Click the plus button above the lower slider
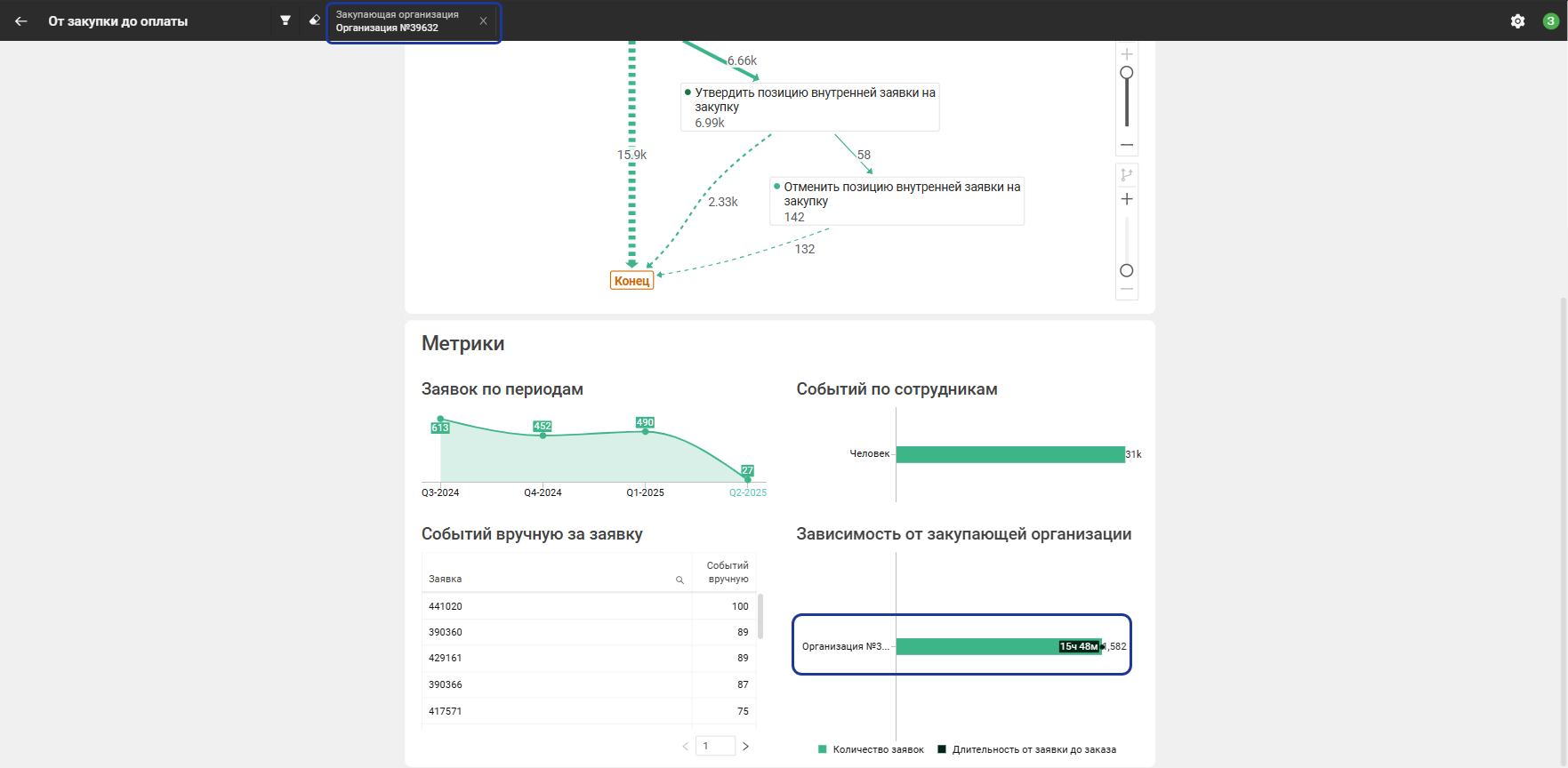This screenshot has width=1568, height=768. (1127, 199)
